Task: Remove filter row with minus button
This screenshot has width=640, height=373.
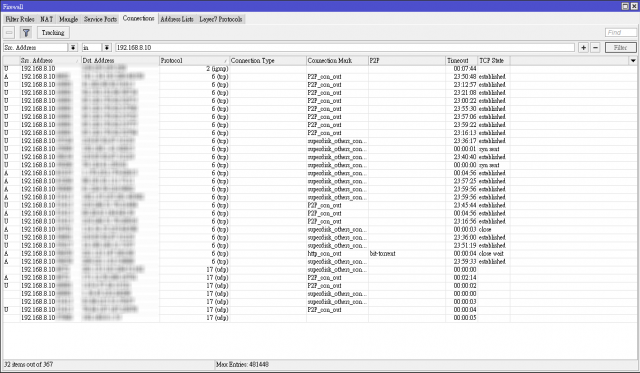Action: [x=596, y=48]
